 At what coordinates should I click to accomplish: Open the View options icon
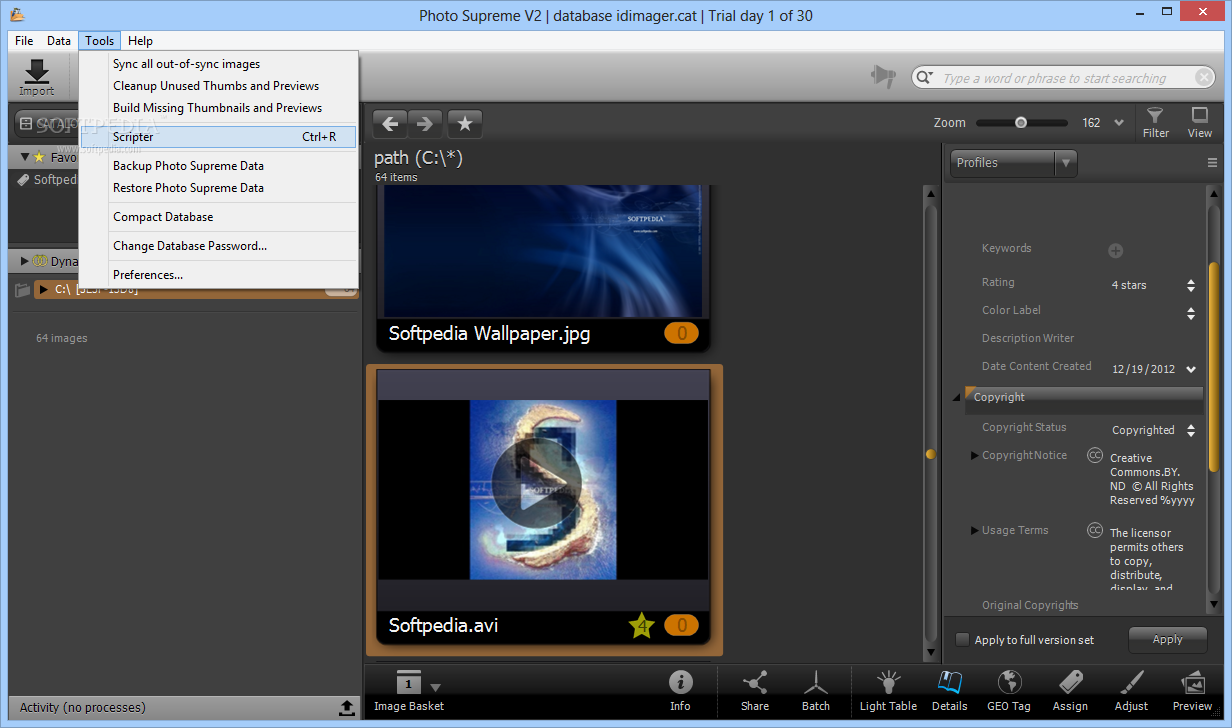(1200, 122)
